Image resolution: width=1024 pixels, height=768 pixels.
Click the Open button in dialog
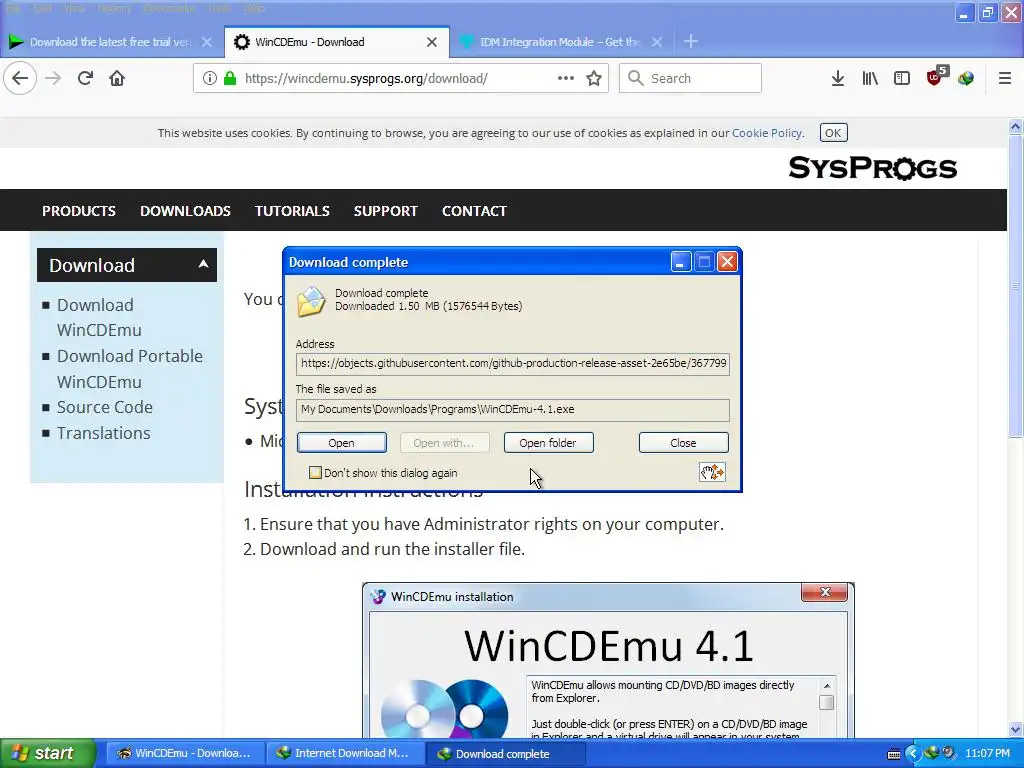pos(342,443)
